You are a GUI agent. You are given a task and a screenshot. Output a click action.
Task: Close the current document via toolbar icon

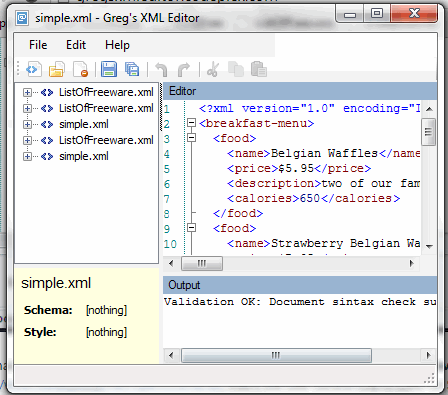tap(80, 69)
